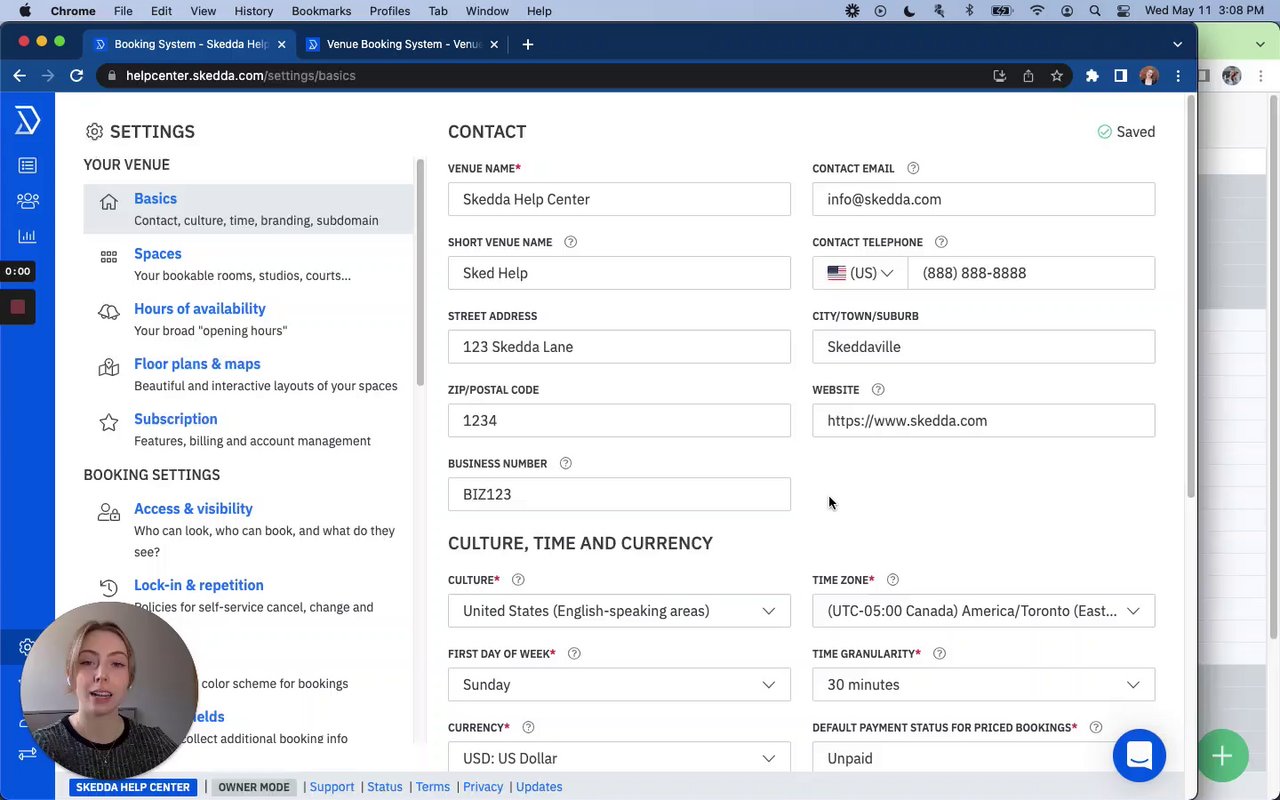Open Default Payment Status dropdown showing Unpaid
The width and height of the screenshot is (1280, 800).
[983, 758]
